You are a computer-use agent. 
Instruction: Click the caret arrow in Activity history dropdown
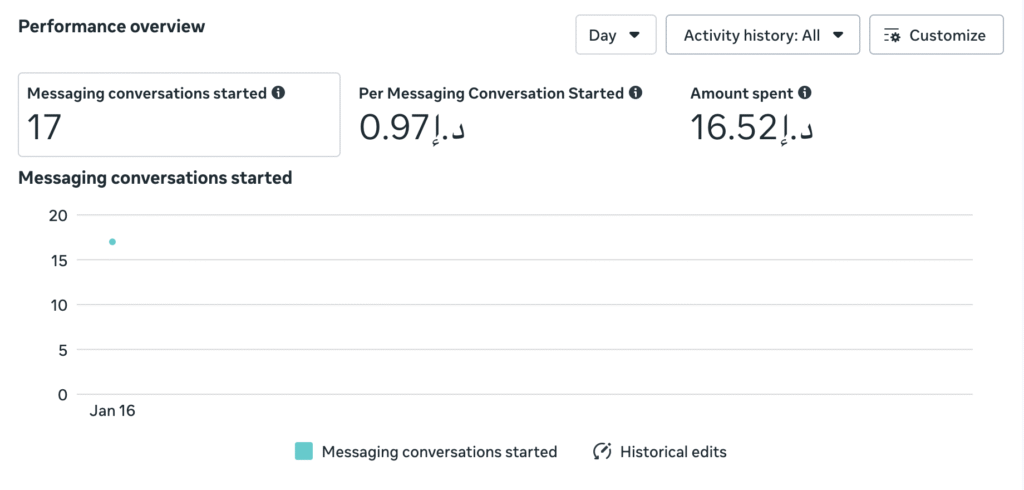point(838,35)
